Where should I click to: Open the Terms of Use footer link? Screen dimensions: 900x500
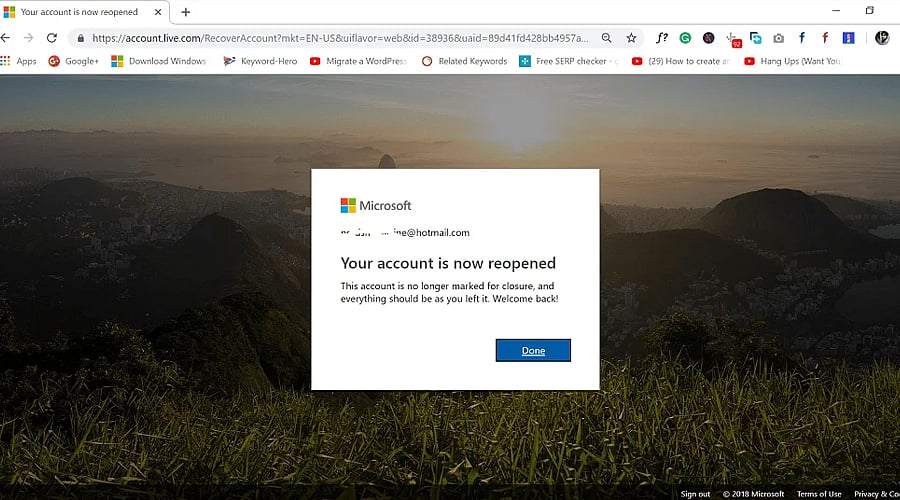[818, 494]
